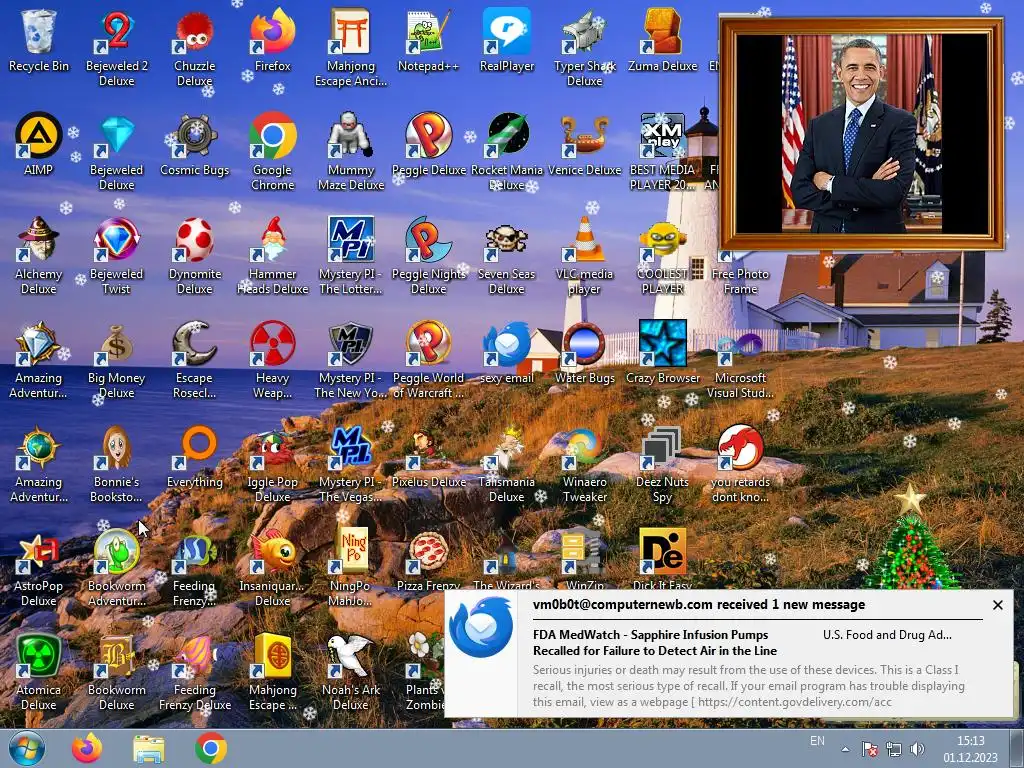This screenshot has height=768, width=1024.
Task: Launch Chrome from the taskbar
Action: [210, 748]
